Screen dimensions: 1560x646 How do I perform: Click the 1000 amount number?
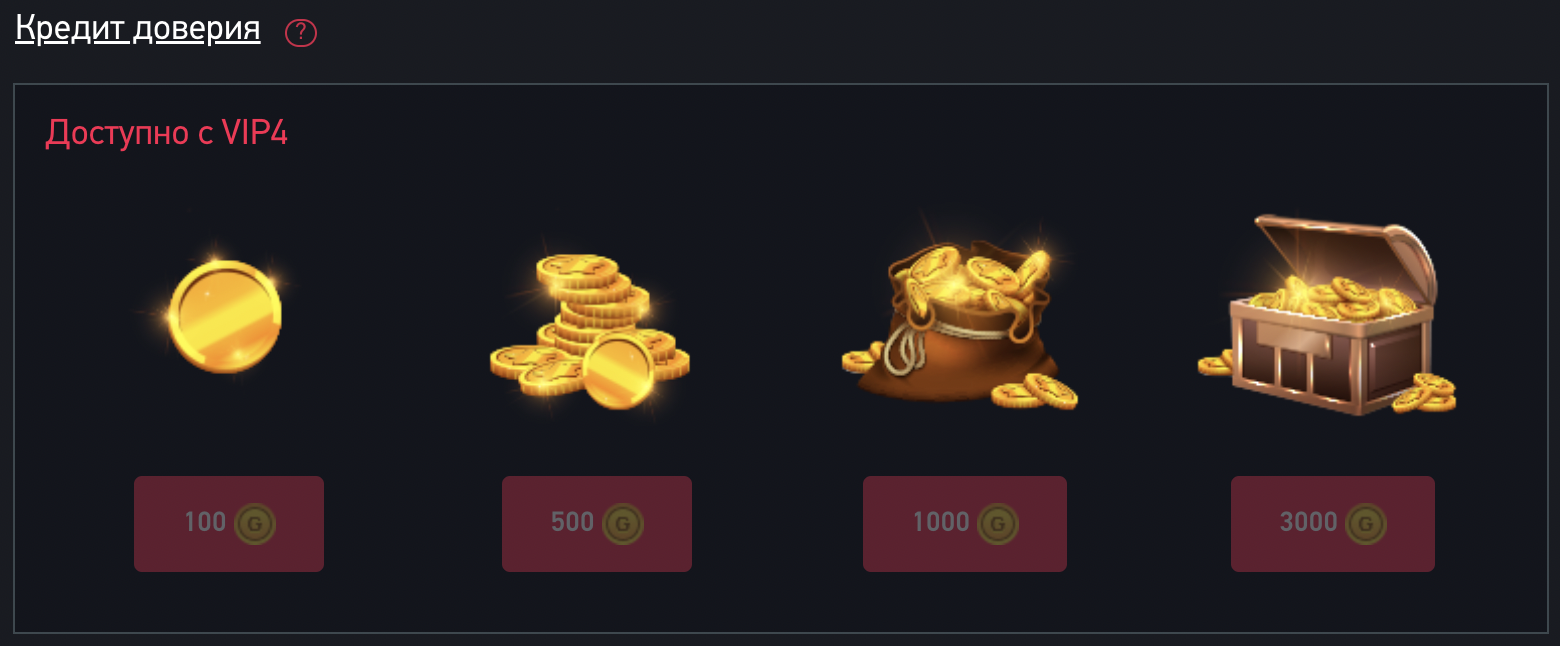[941, 522]
